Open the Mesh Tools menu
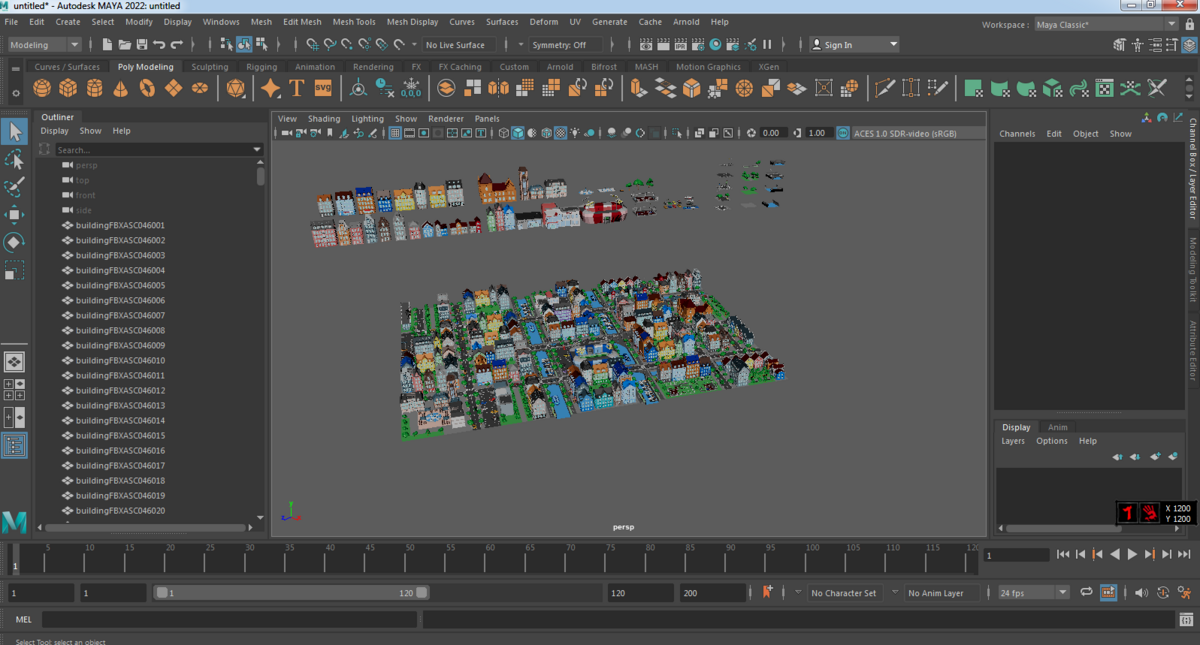 tap(354, 22)
